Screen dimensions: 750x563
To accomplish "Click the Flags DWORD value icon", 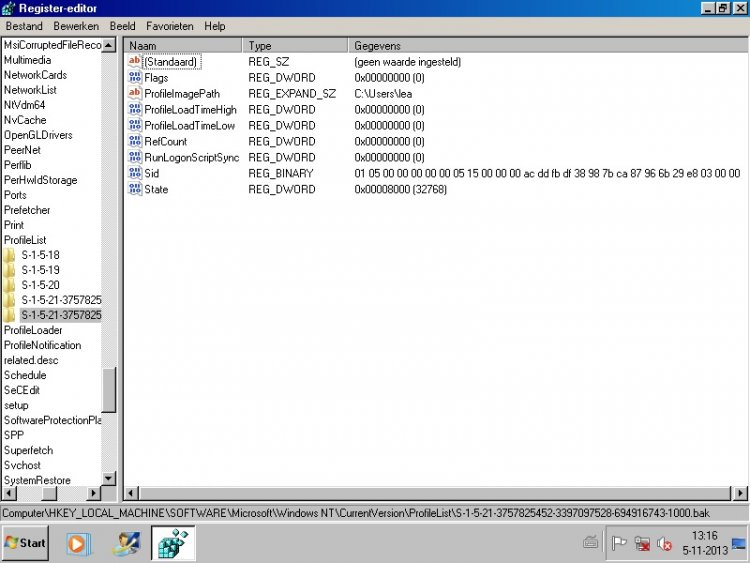I will click(x=135, y=77).
